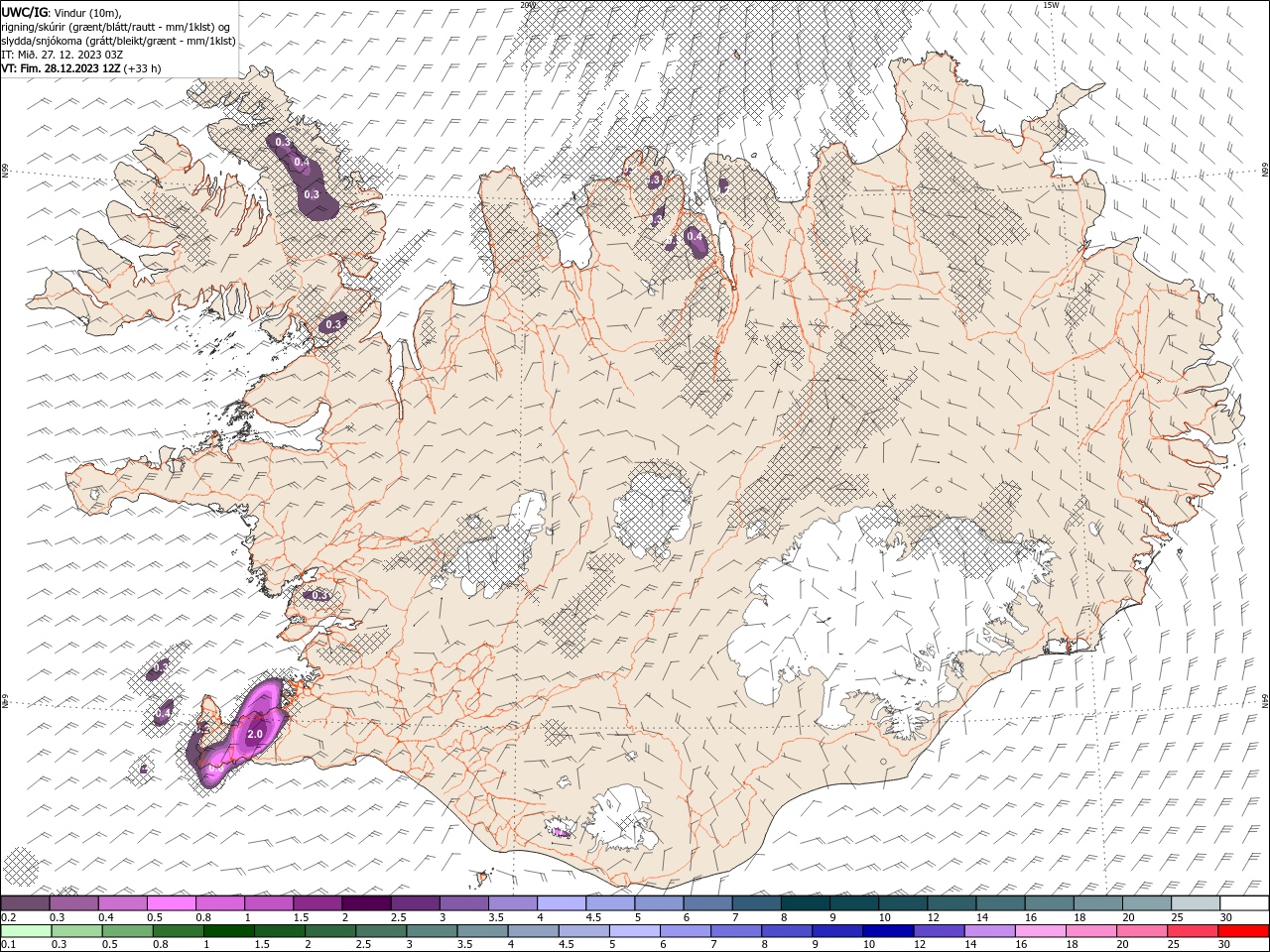Click the 2.0 precipitation label on the map

click(x=255, y=734)
